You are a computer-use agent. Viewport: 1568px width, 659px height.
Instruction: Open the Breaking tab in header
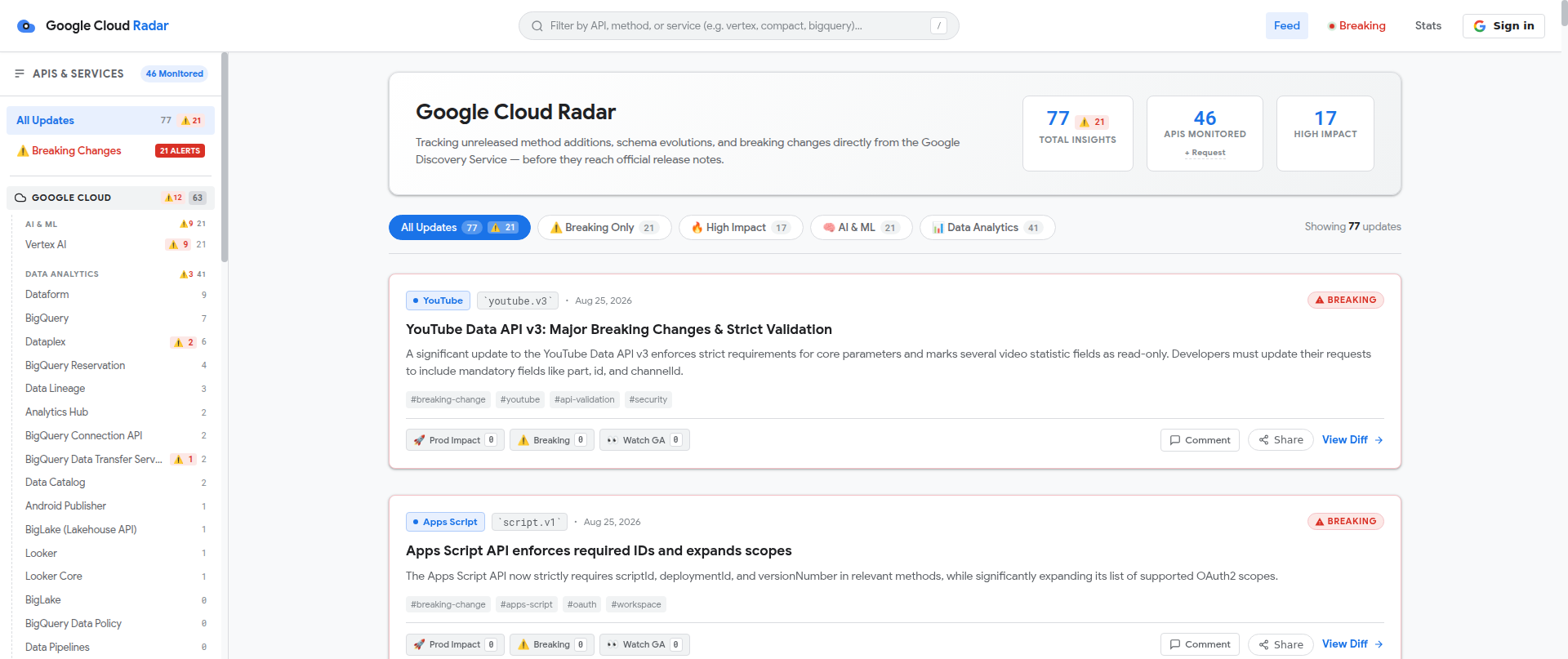pos(1356,26)
